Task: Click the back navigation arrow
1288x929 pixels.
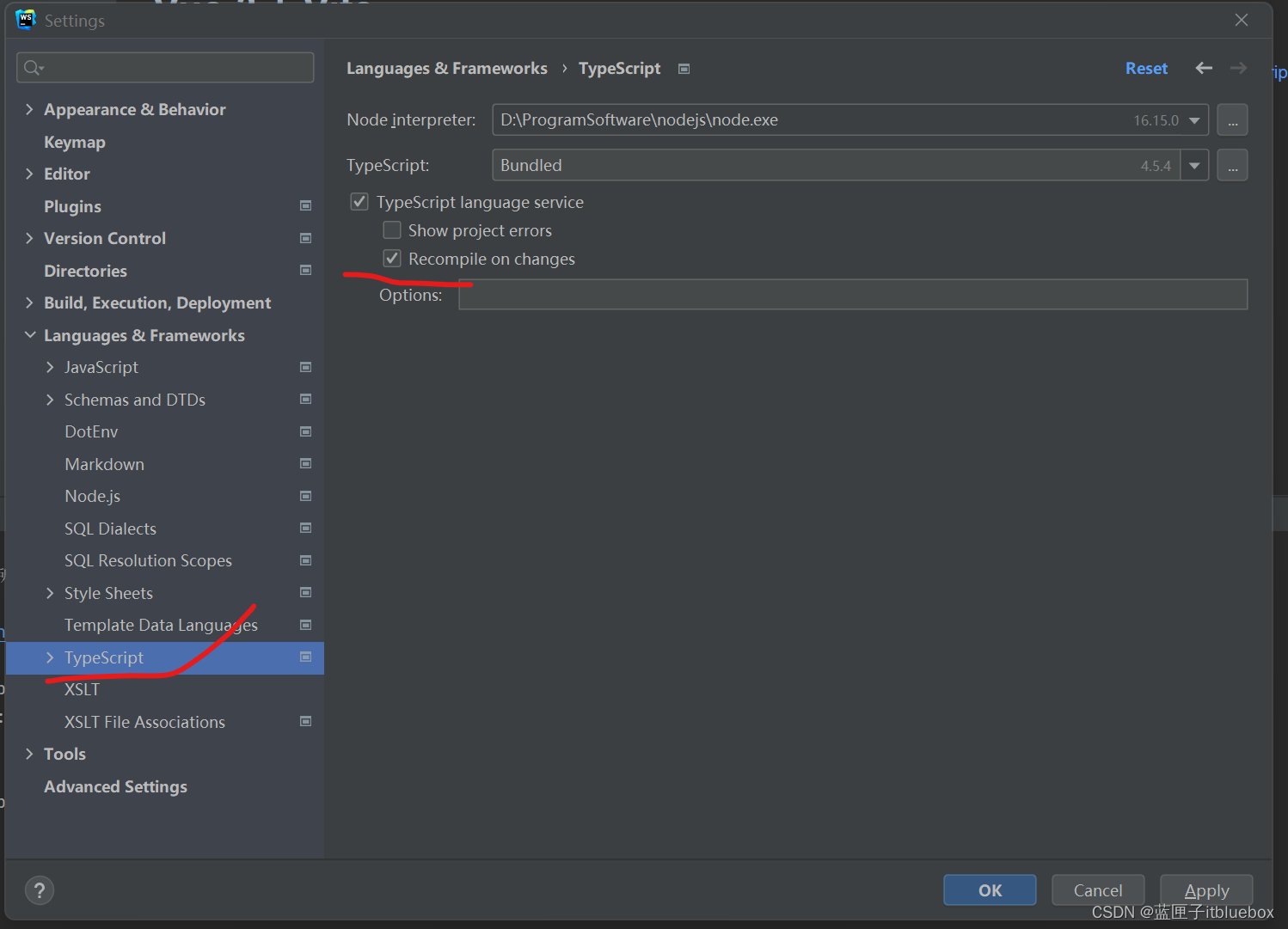Action: [1204, 68]
